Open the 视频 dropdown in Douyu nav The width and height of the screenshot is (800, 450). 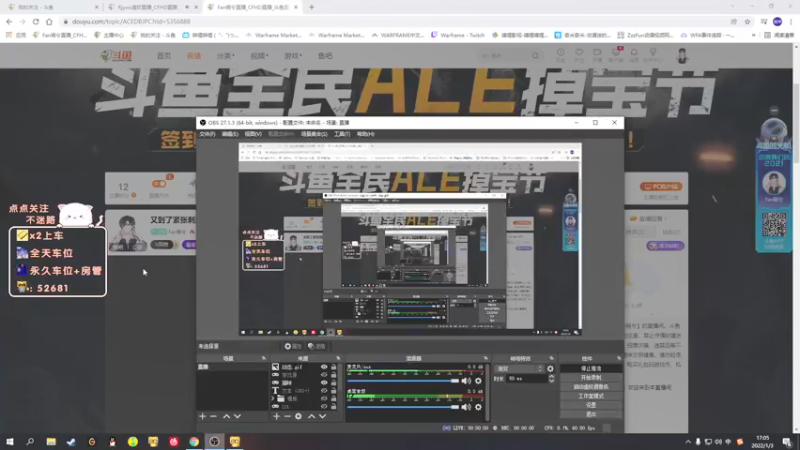pos(259,56)
